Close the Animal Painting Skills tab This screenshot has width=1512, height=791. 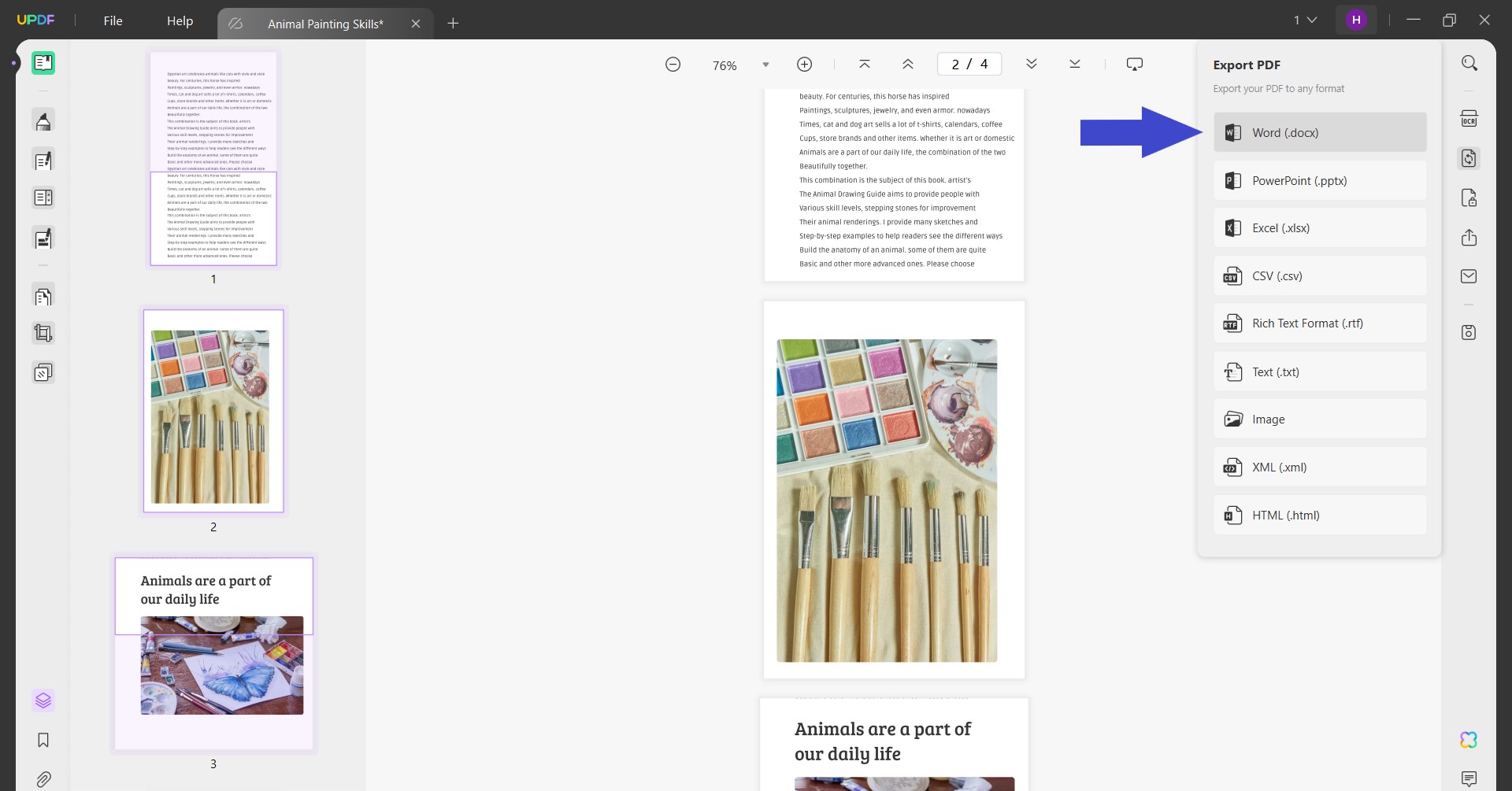416,24
